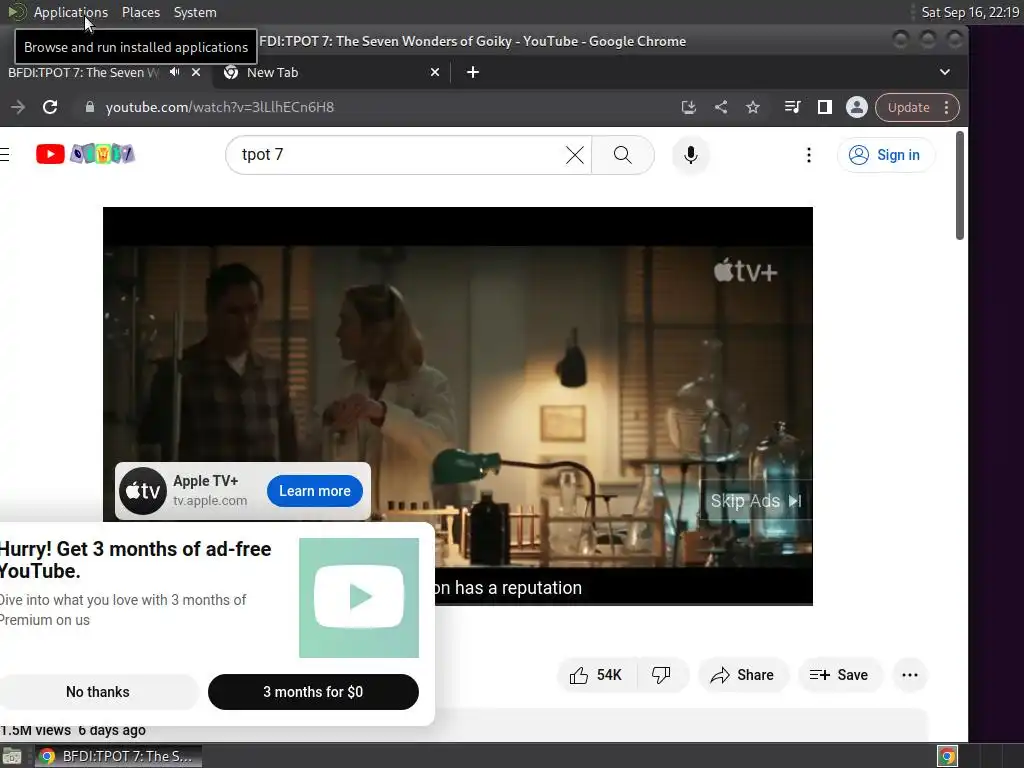Bookmark this page with the star
This screenshot has width=1024, height=768.
coord(753,107)
